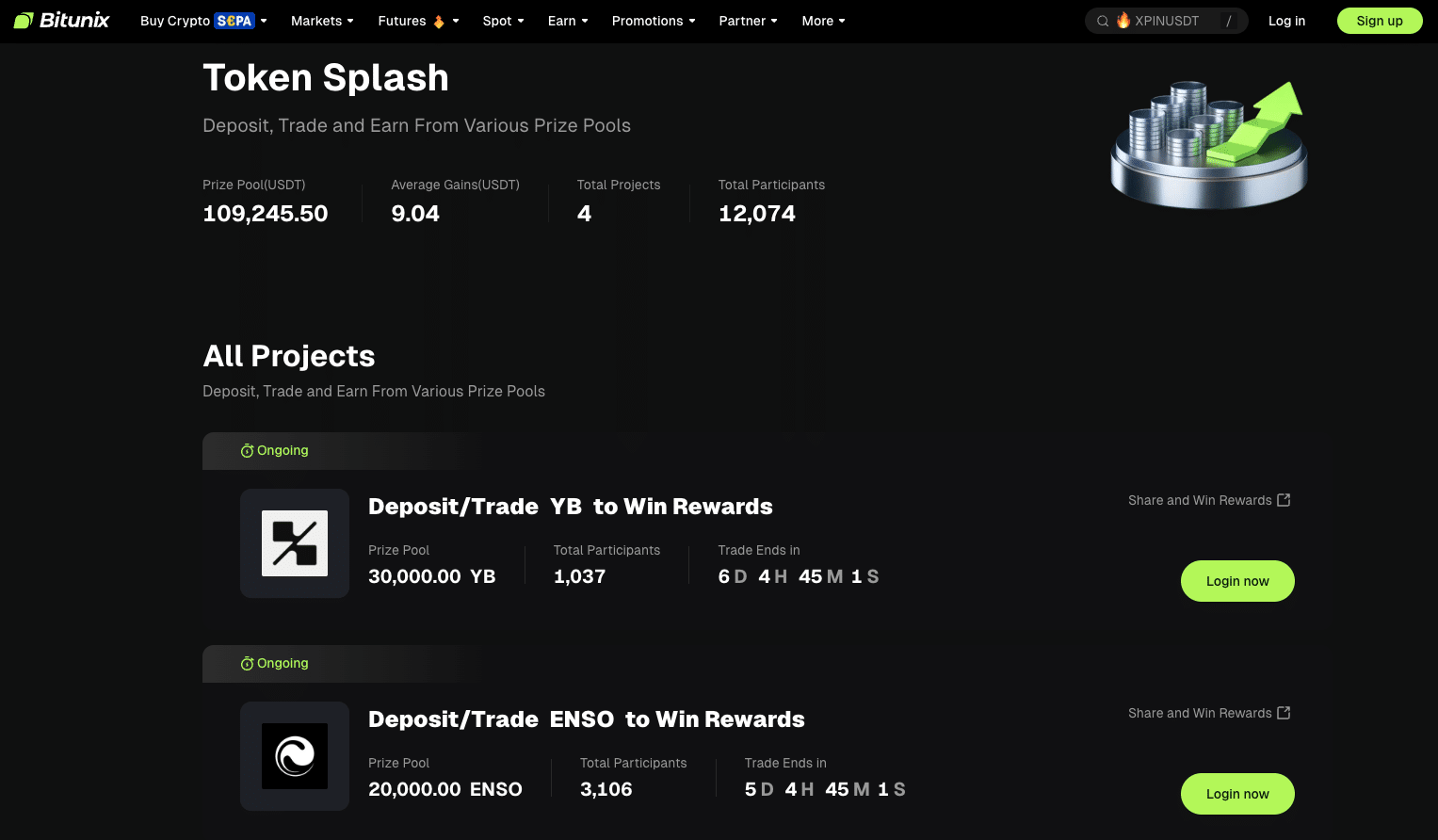Viewport: 1438px width, 840px height.
Task: Open the Partner menu
Action: pyautogui.click(x=742, y=21)
